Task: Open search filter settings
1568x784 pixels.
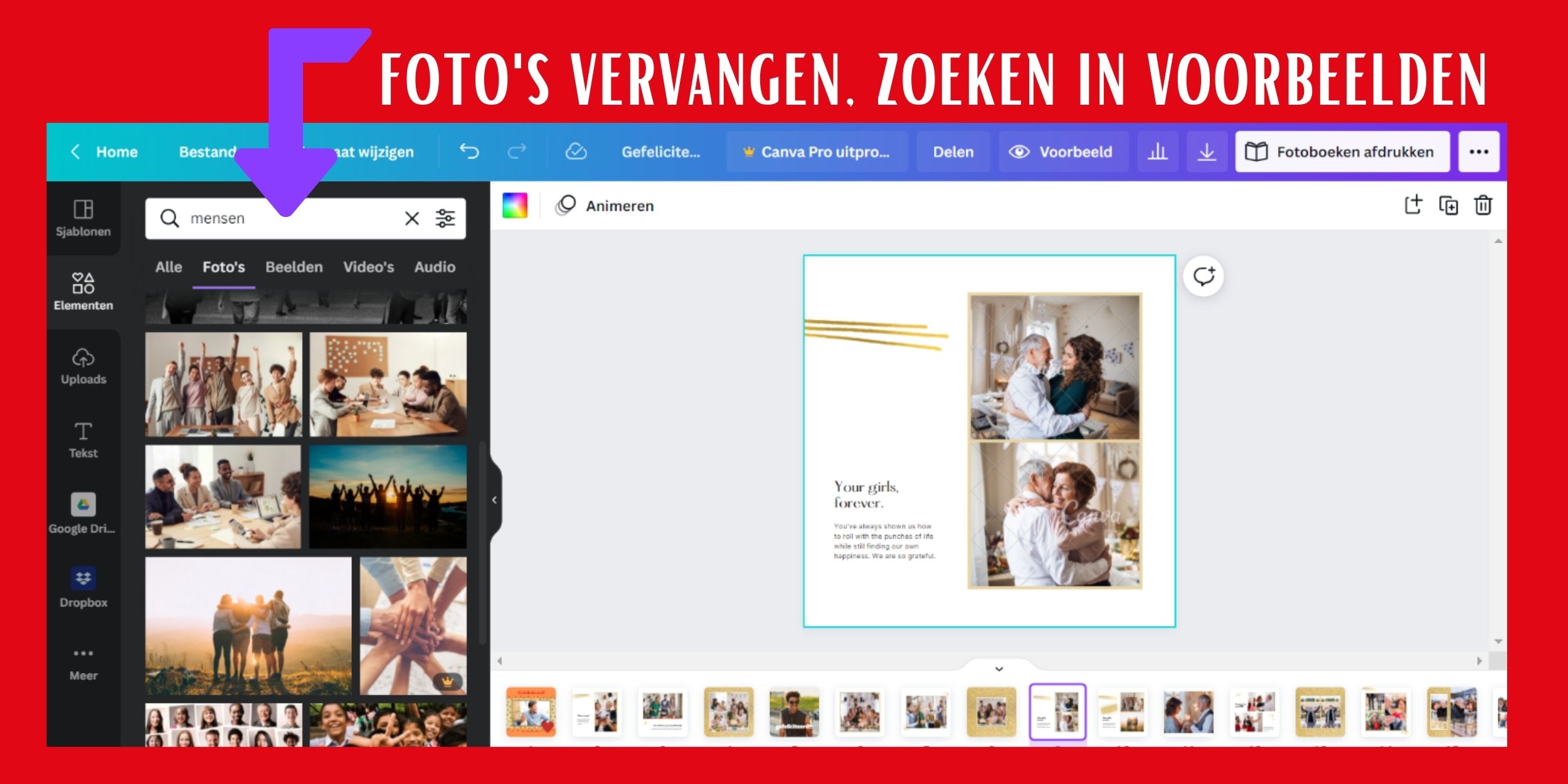Action: (x=445, y=218)
